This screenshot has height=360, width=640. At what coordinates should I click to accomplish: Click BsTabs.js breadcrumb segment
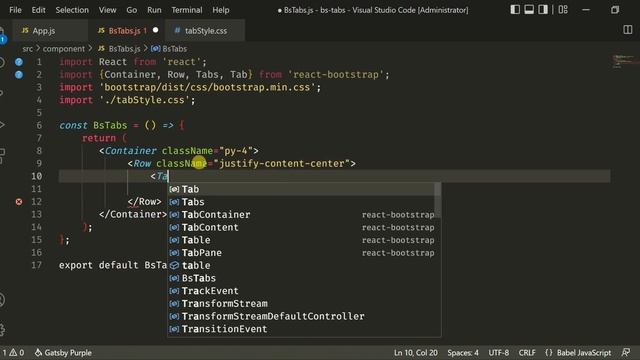119,49
